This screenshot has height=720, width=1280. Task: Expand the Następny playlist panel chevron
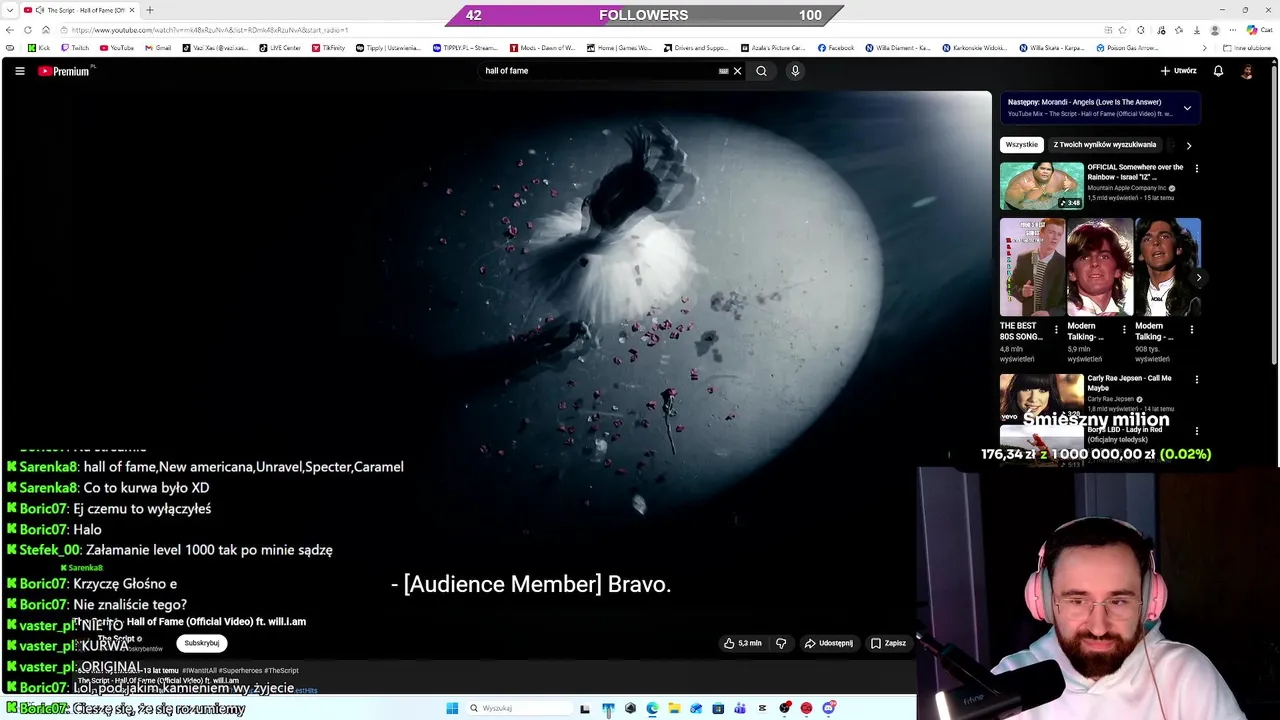[x=1187, y=108]
